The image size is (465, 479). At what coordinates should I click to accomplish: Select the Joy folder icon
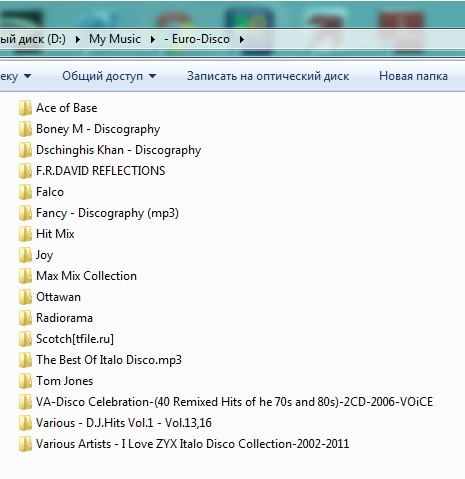tap(25, 255)
